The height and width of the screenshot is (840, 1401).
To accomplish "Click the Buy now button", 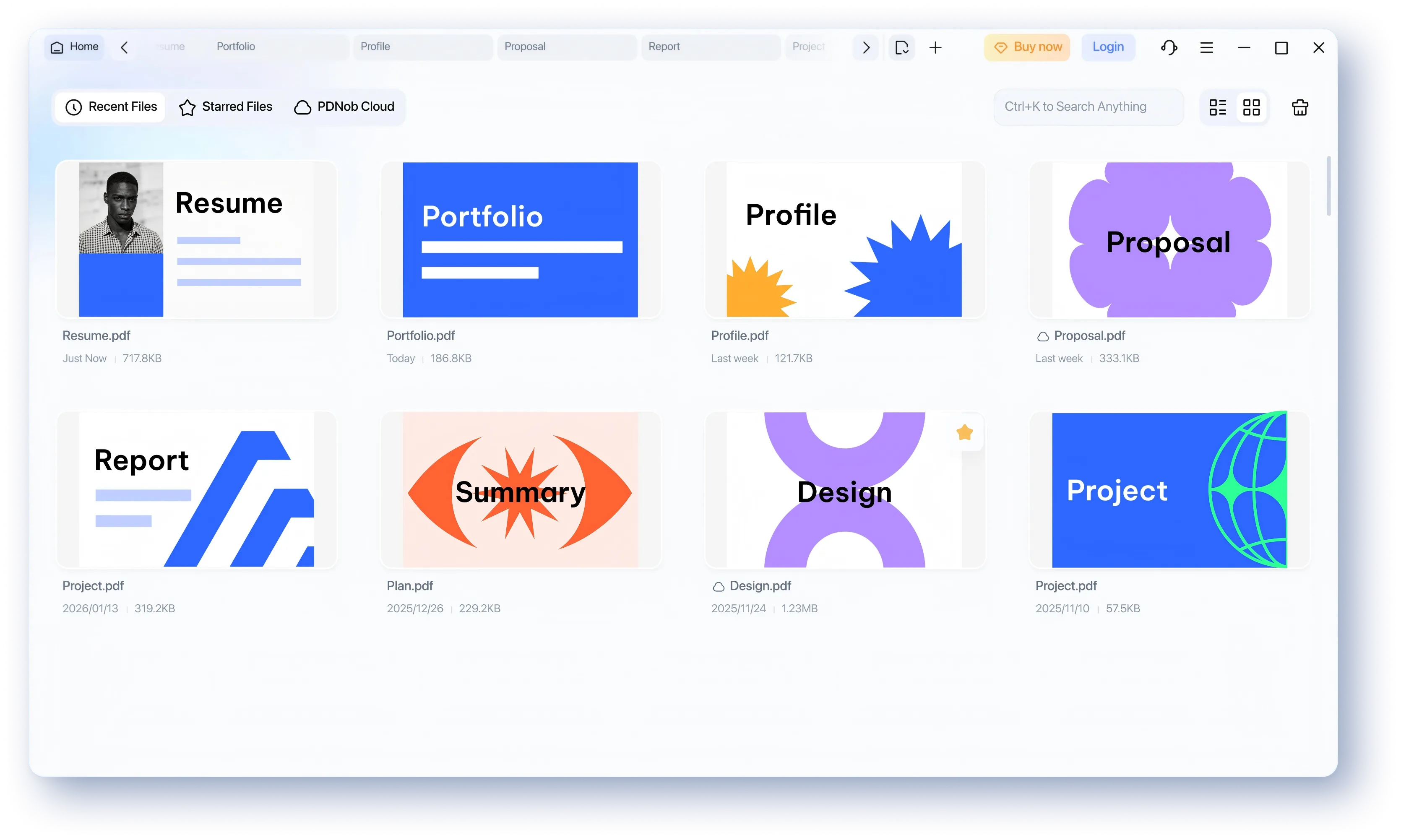I will click(x=1026, y=47).
